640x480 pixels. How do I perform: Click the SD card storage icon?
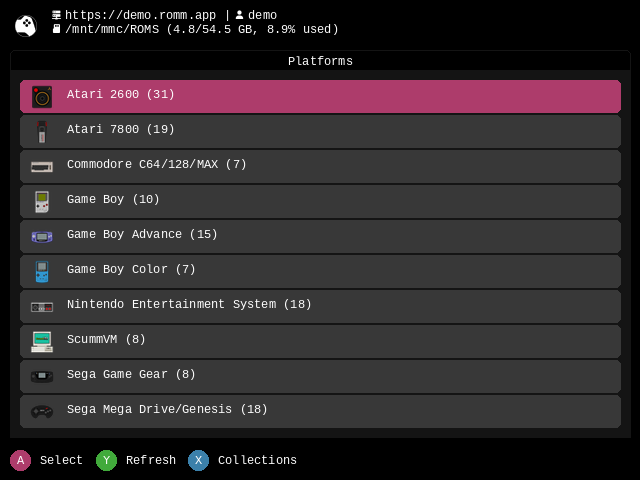click(x=57, y=29)
